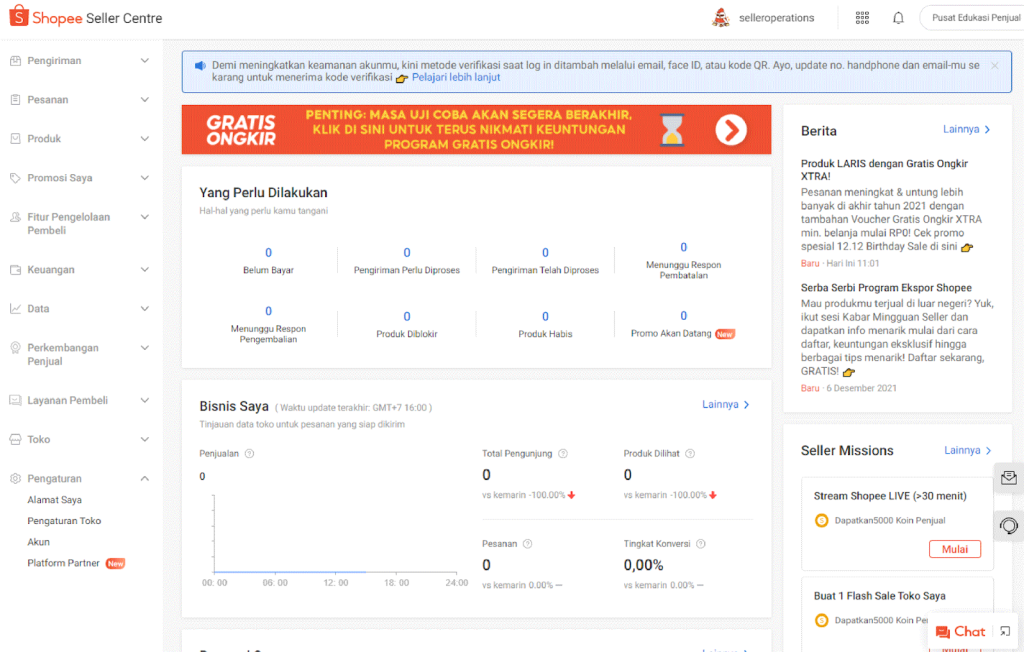Open Lainnya in Bisnis Saya

click(726, 404)
